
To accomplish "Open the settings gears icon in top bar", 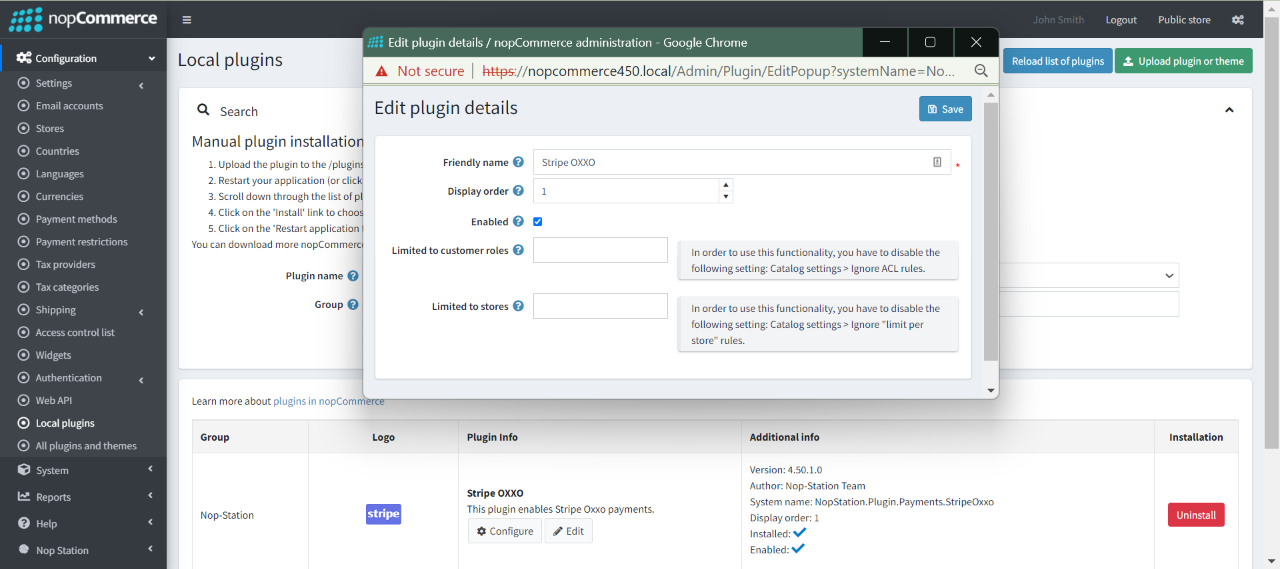I will pos(1238,20).
